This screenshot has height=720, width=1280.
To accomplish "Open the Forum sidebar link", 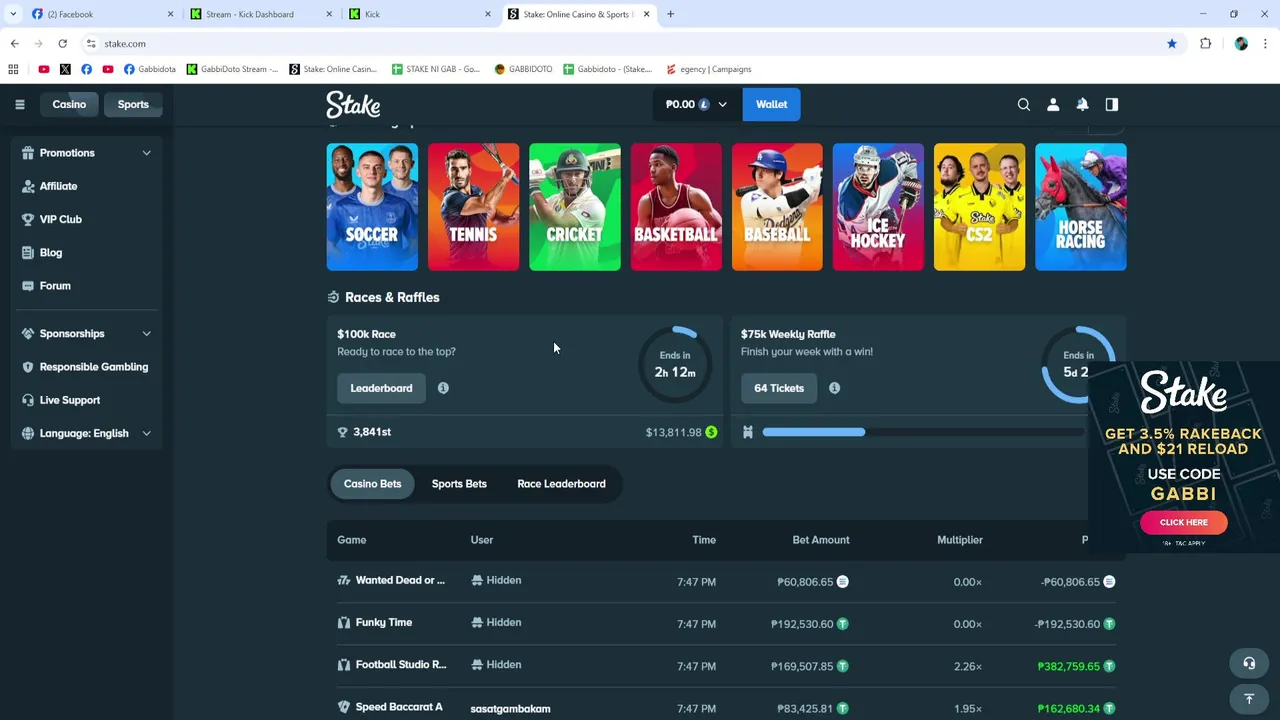I will pyautogui.click(x=55, y=286).
